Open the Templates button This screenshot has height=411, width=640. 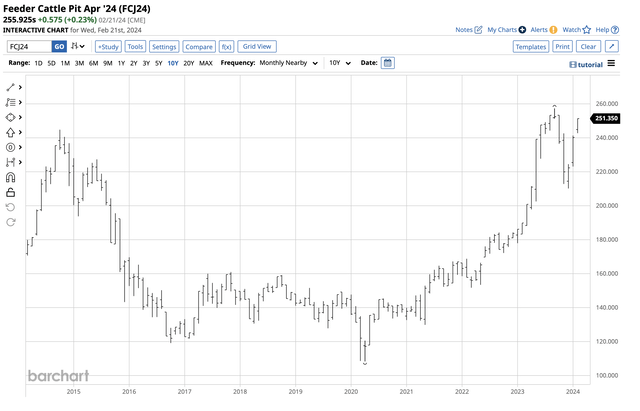(531, 47)
